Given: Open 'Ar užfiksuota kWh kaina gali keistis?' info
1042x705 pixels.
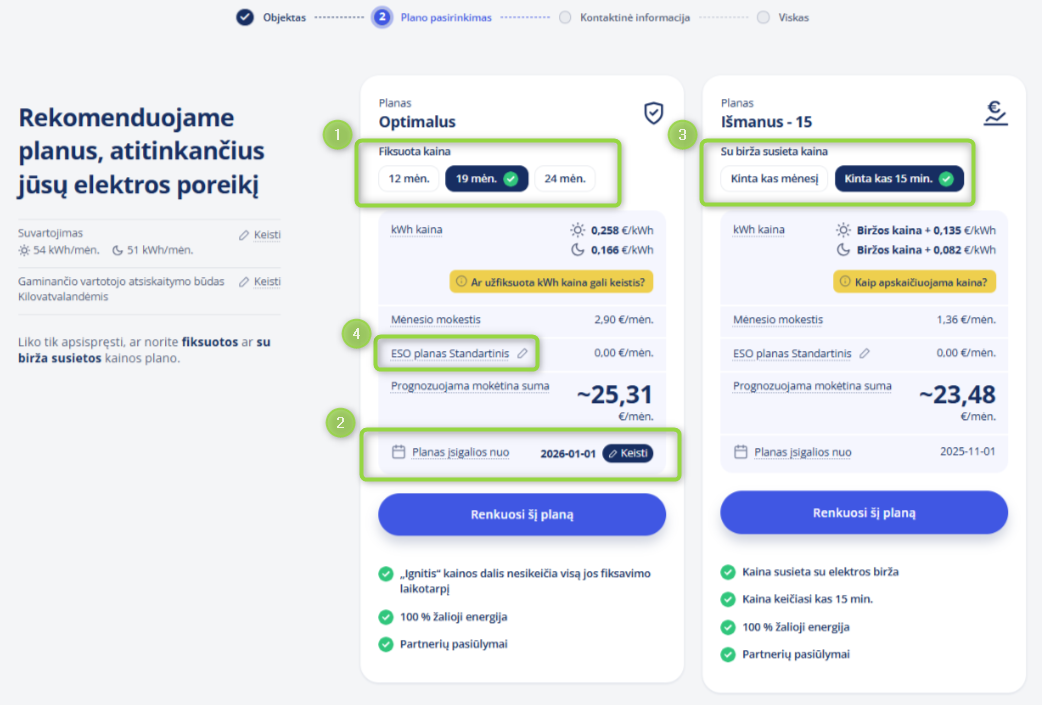Looking at the screenshot, I should (551, 282).
